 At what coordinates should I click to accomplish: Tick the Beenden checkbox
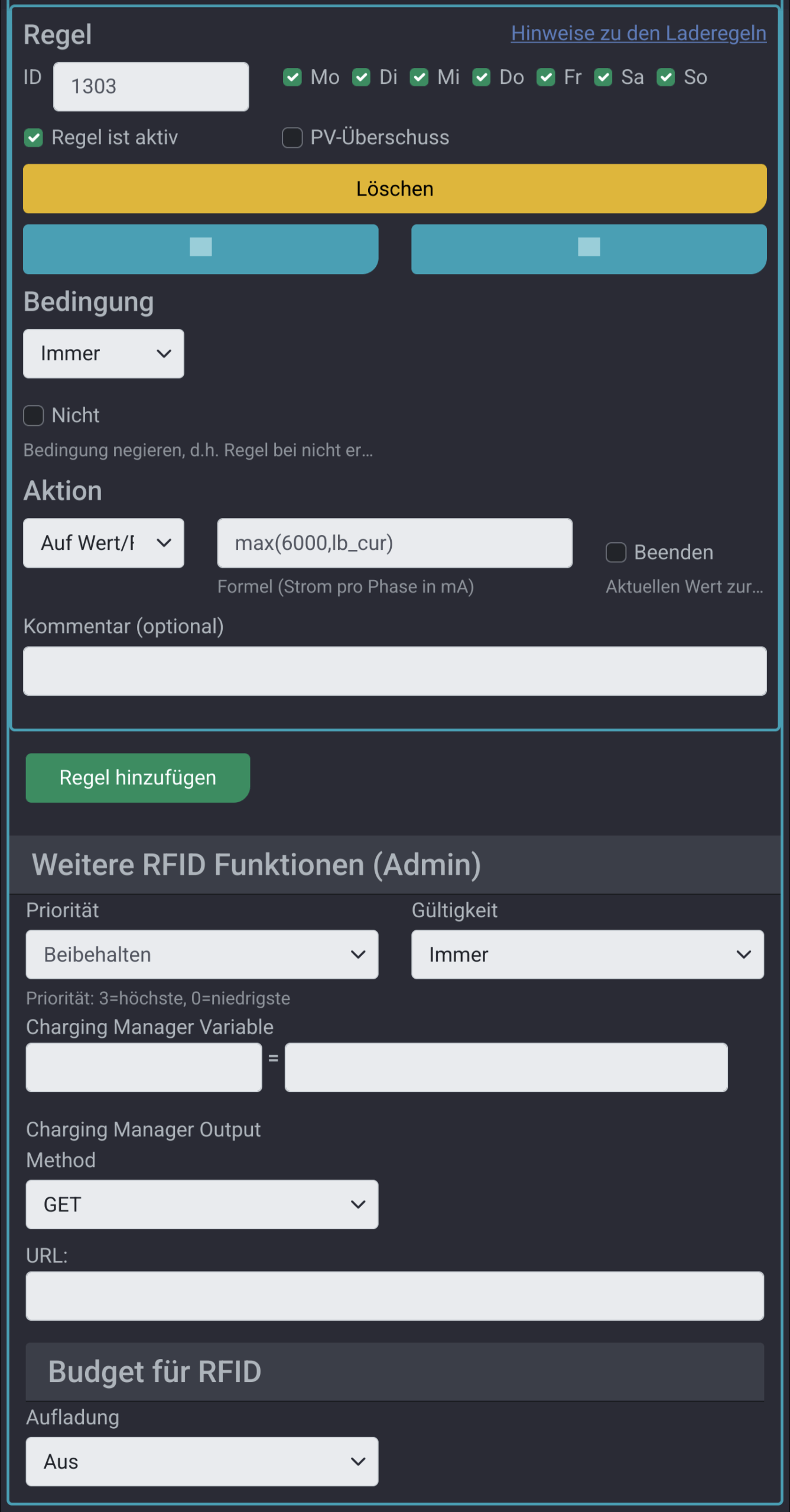click(x=616, y=552)
